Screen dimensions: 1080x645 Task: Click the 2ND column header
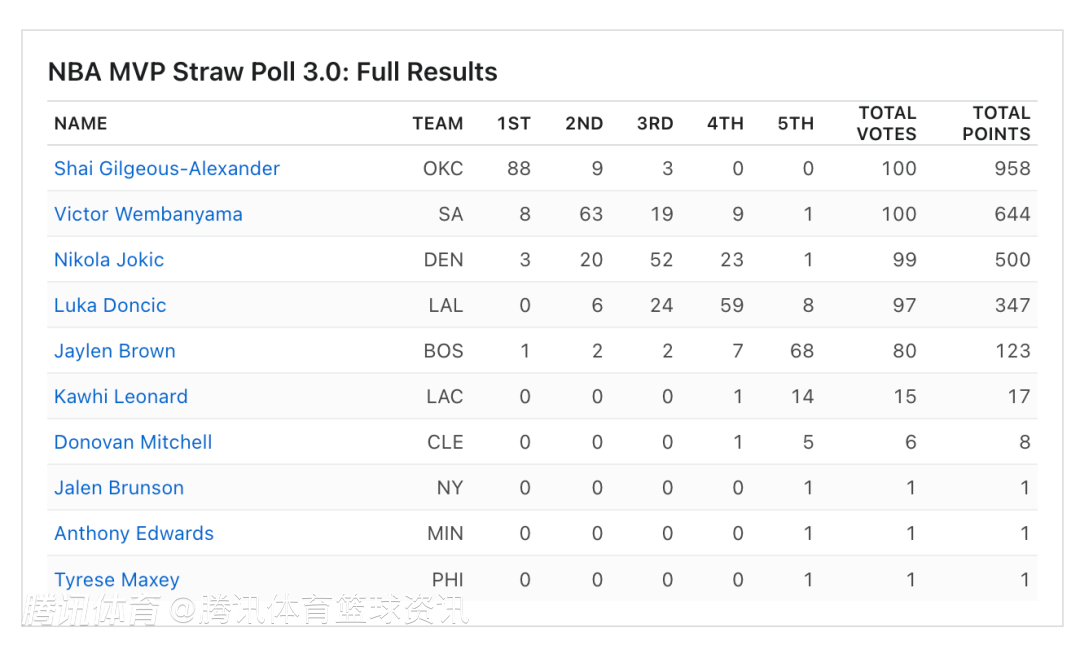(x=584, y=124)
